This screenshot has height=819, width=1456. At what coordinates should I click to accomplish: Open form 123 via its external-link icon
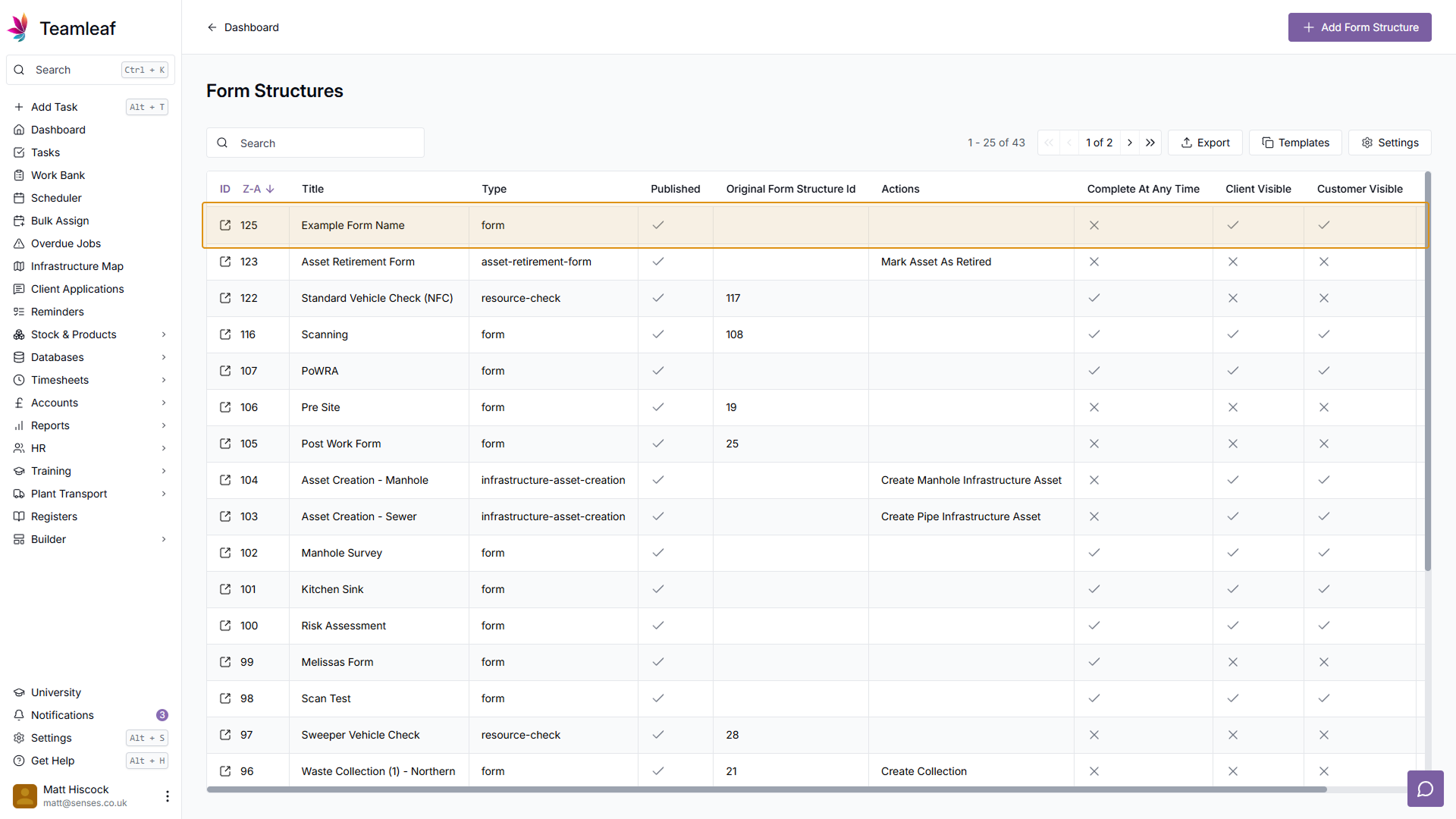[225, 262]
